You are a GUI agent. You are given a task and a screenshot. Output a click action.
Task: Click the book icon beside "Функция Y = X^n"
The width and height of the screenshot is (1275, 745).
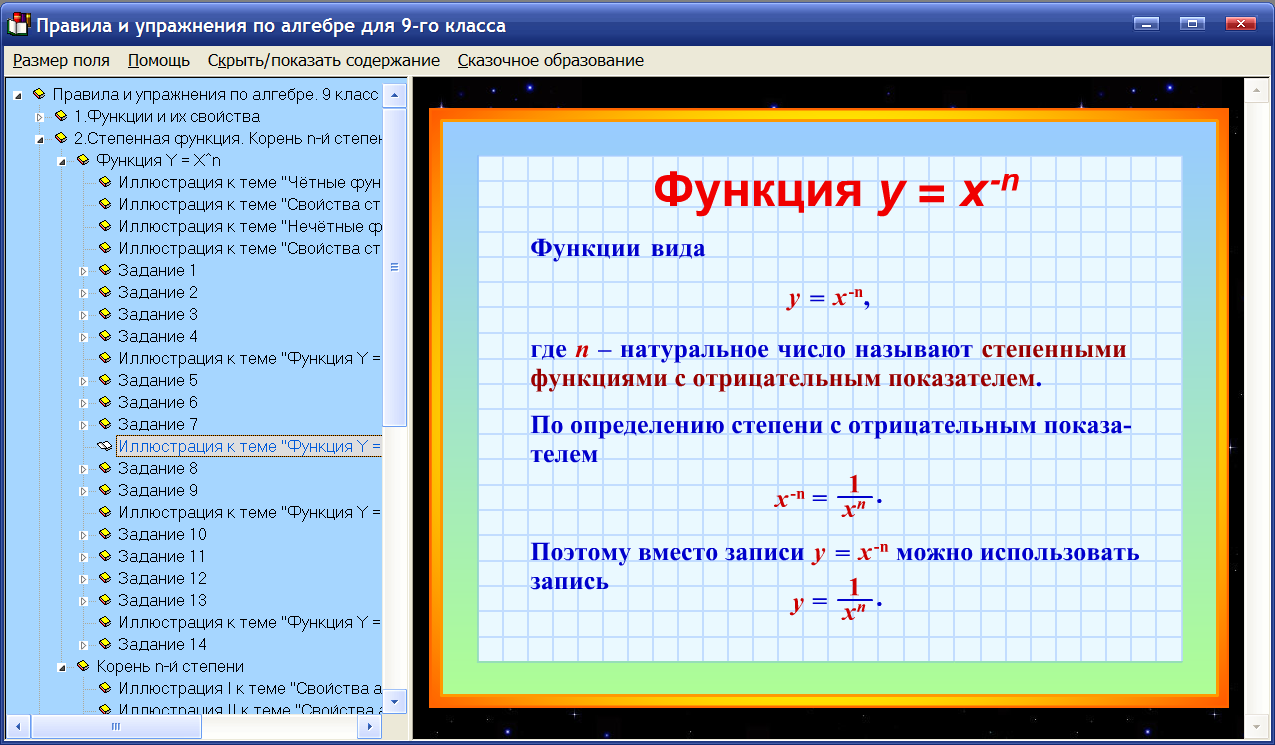click(82, 160)
